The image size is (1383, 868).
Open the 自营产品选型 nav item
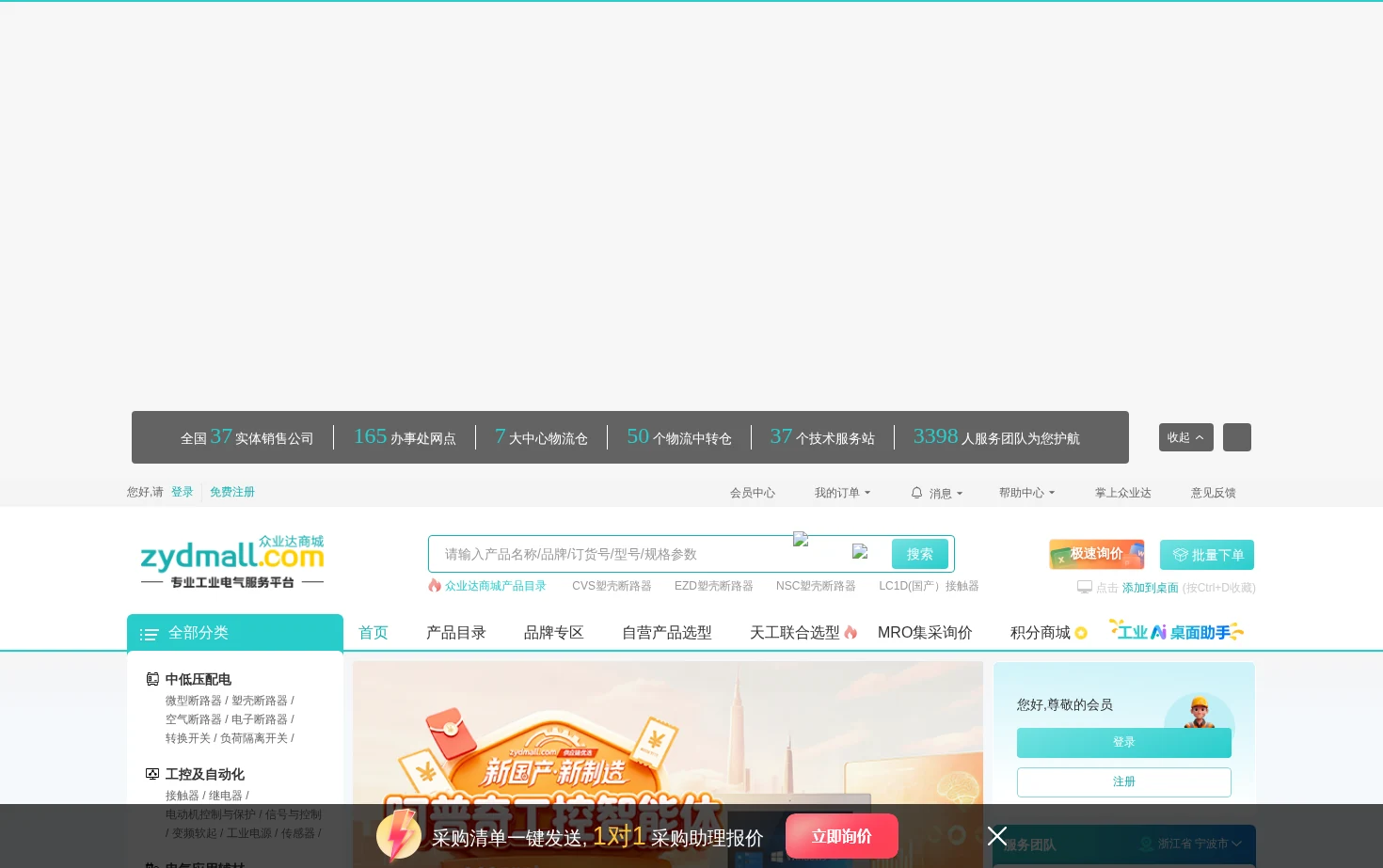click(667, 632)
